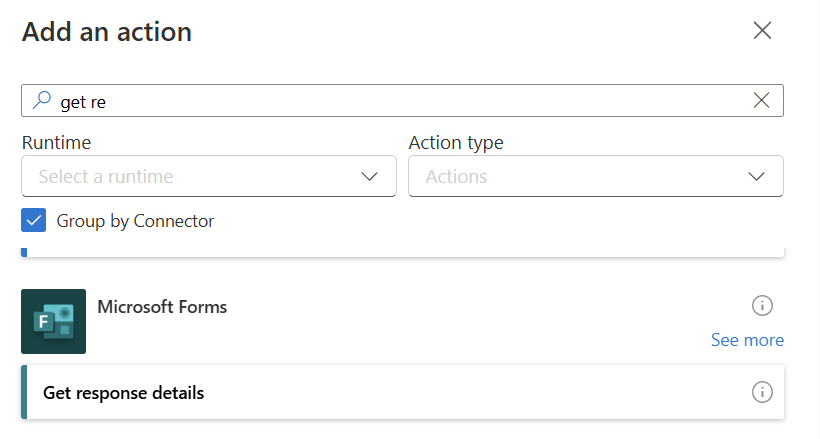Viewport: 820px width, 439px height.
Task: Click the partially hidden card above Microsoft Forms
Action: [400, 251]
